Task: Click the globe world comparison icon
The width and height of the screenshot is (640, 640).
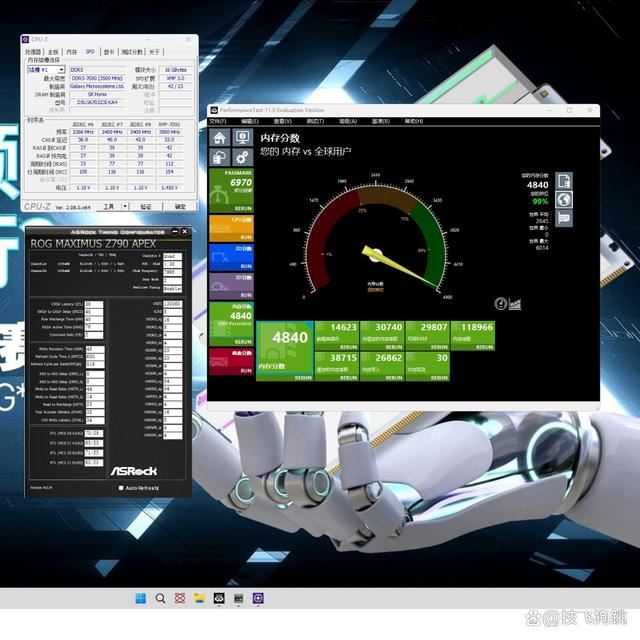Action: pos(564,200)
